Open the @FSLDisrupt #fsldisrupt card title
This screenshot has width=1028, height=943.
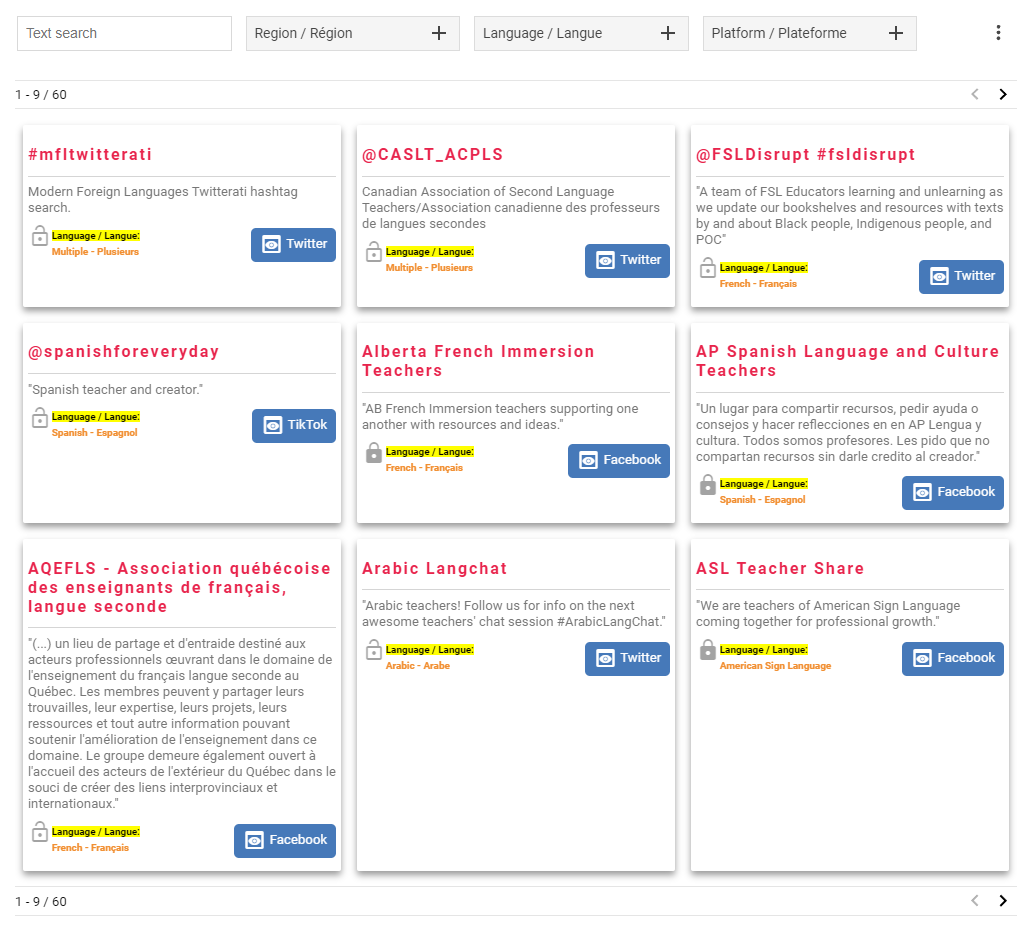pyautogui.click(x=807, y=154)
